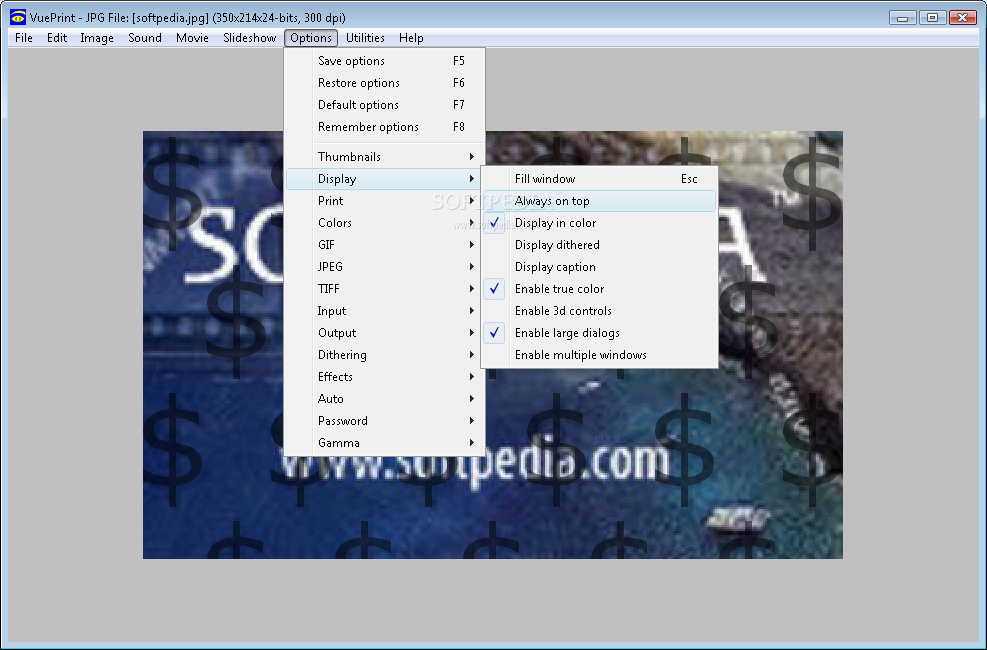Enable Display caption
The width and height of the screenshot is (987, 650).
coord(599,267)
